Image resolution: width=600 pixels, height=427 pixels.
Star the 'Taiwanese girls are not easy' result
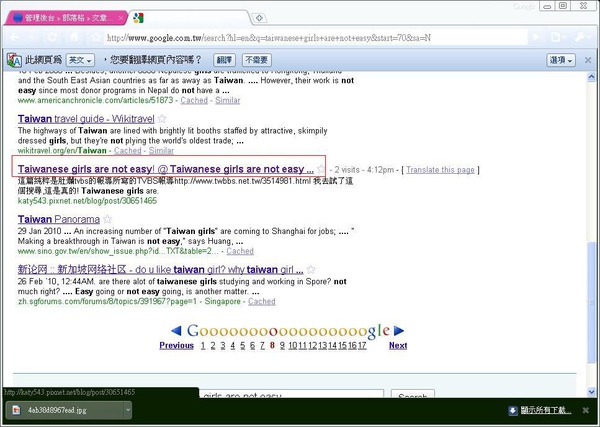(321, 169)
